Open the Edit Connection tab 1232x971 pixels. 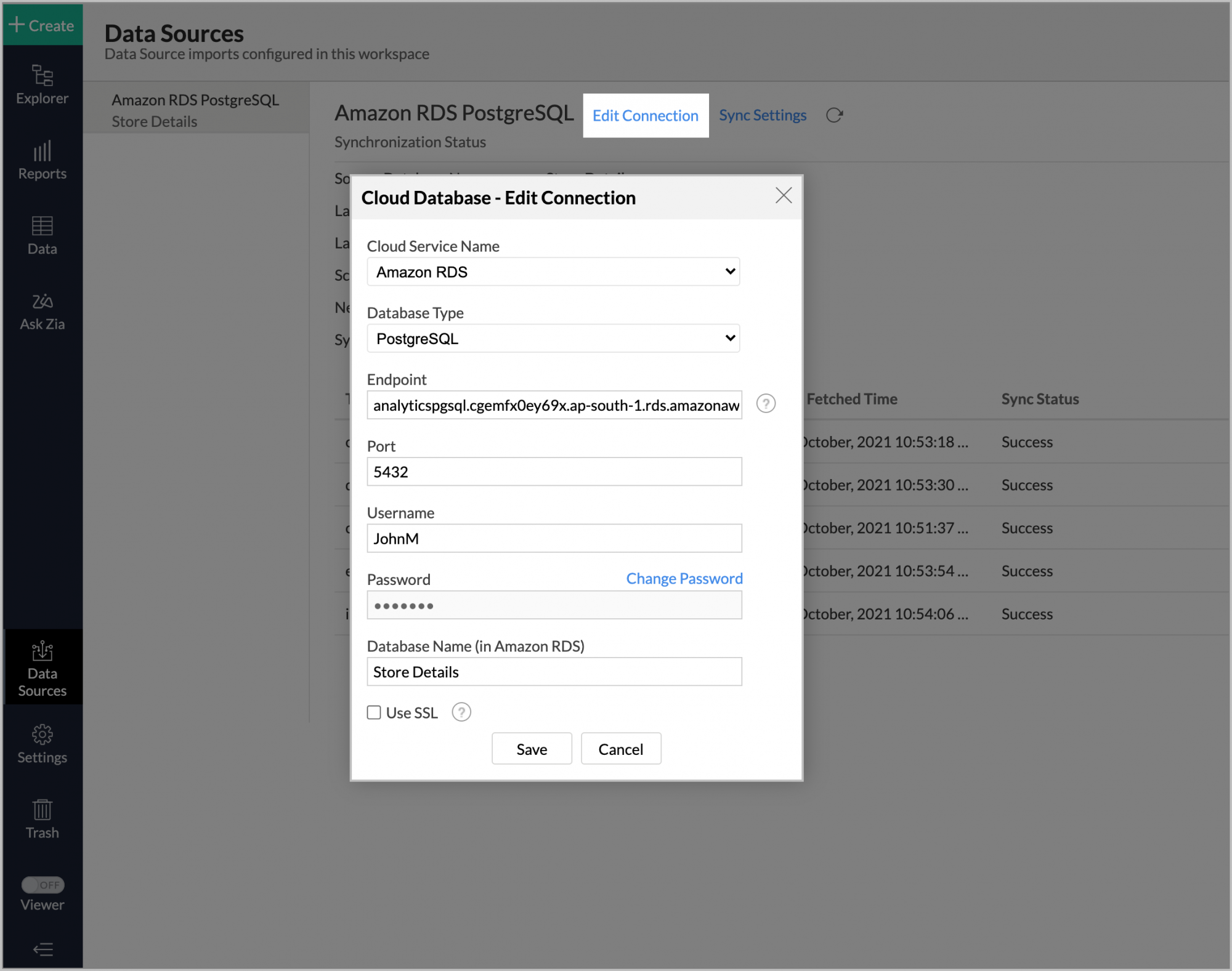coord(646,115)
